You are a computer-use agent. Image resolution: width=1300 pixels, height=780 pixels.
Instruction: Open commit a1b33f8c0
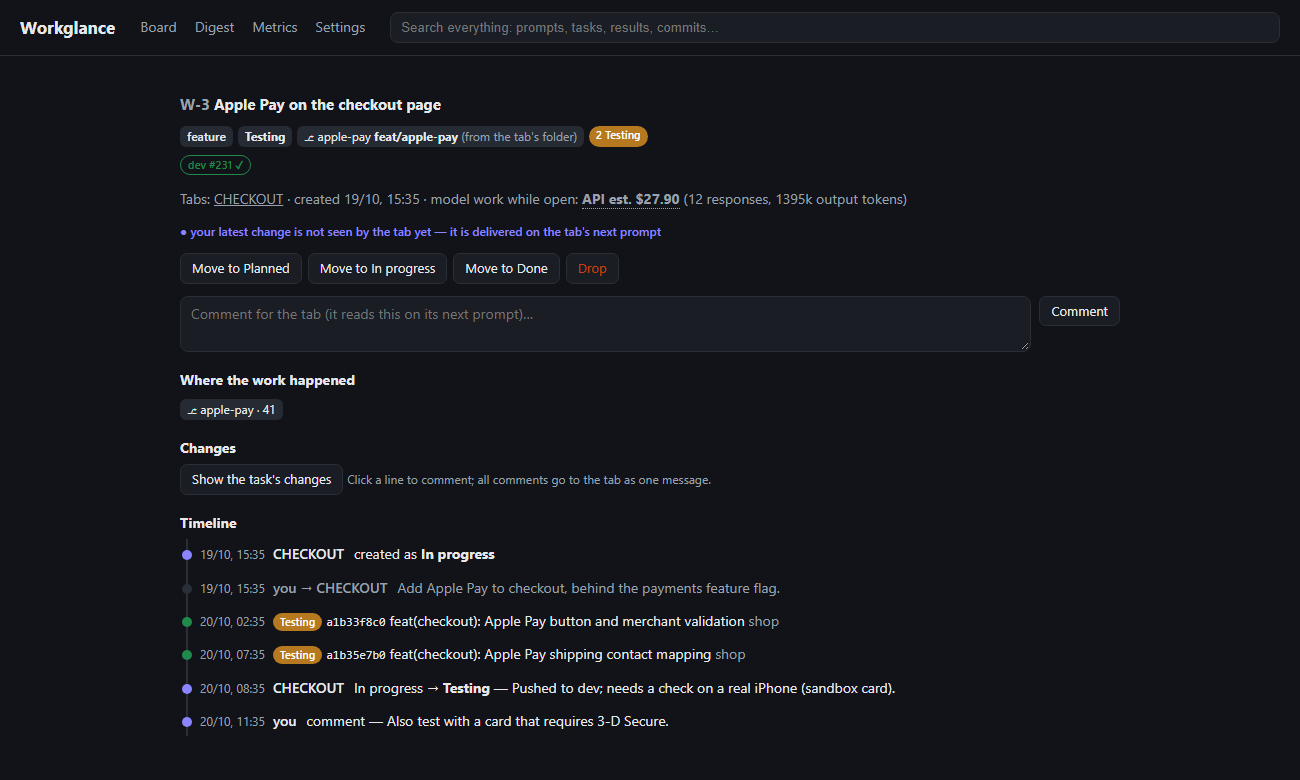(x=356, y=622)
